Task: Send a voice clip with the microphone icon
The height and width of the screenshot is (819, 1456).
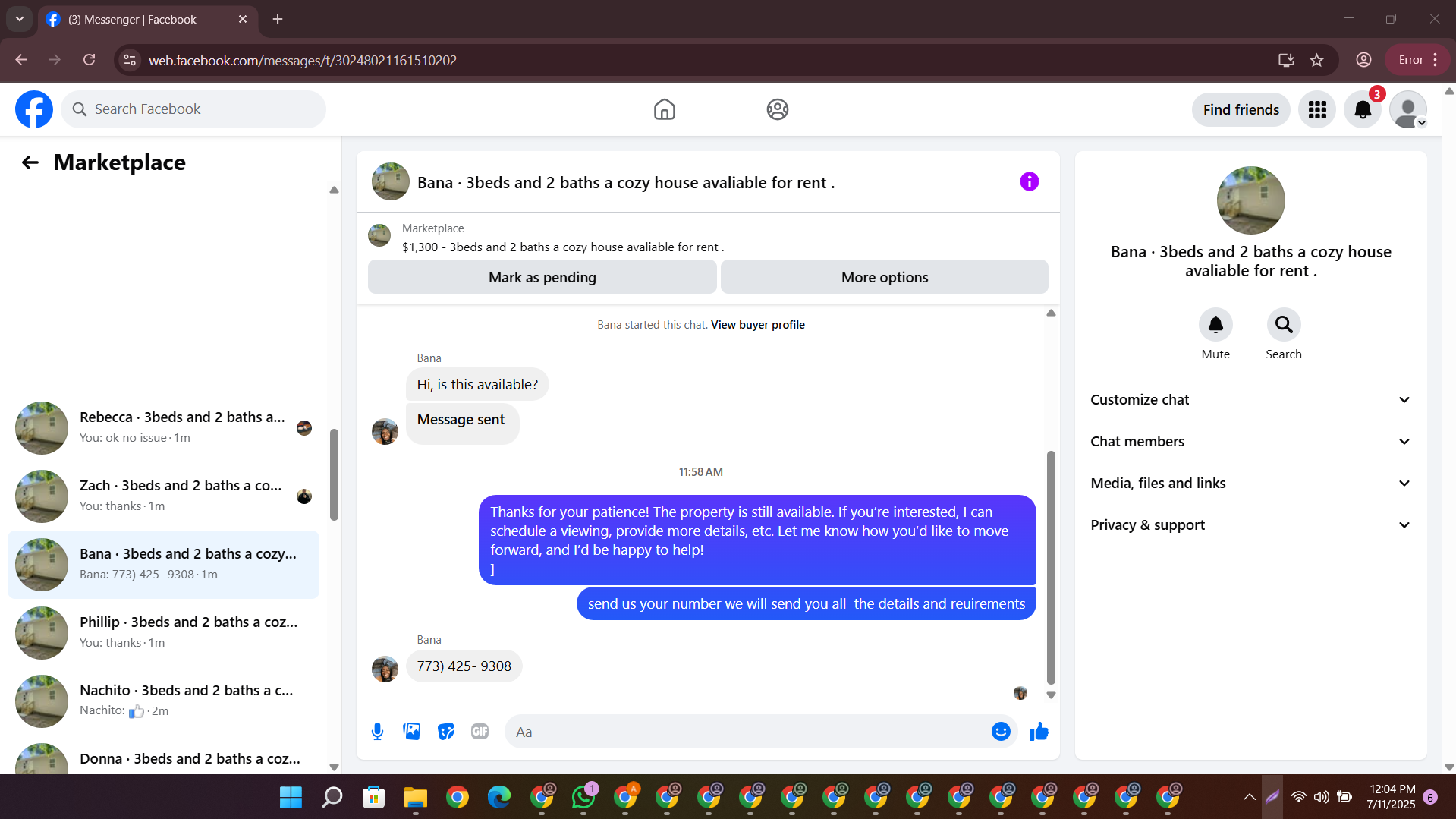Action: [377, 732]
